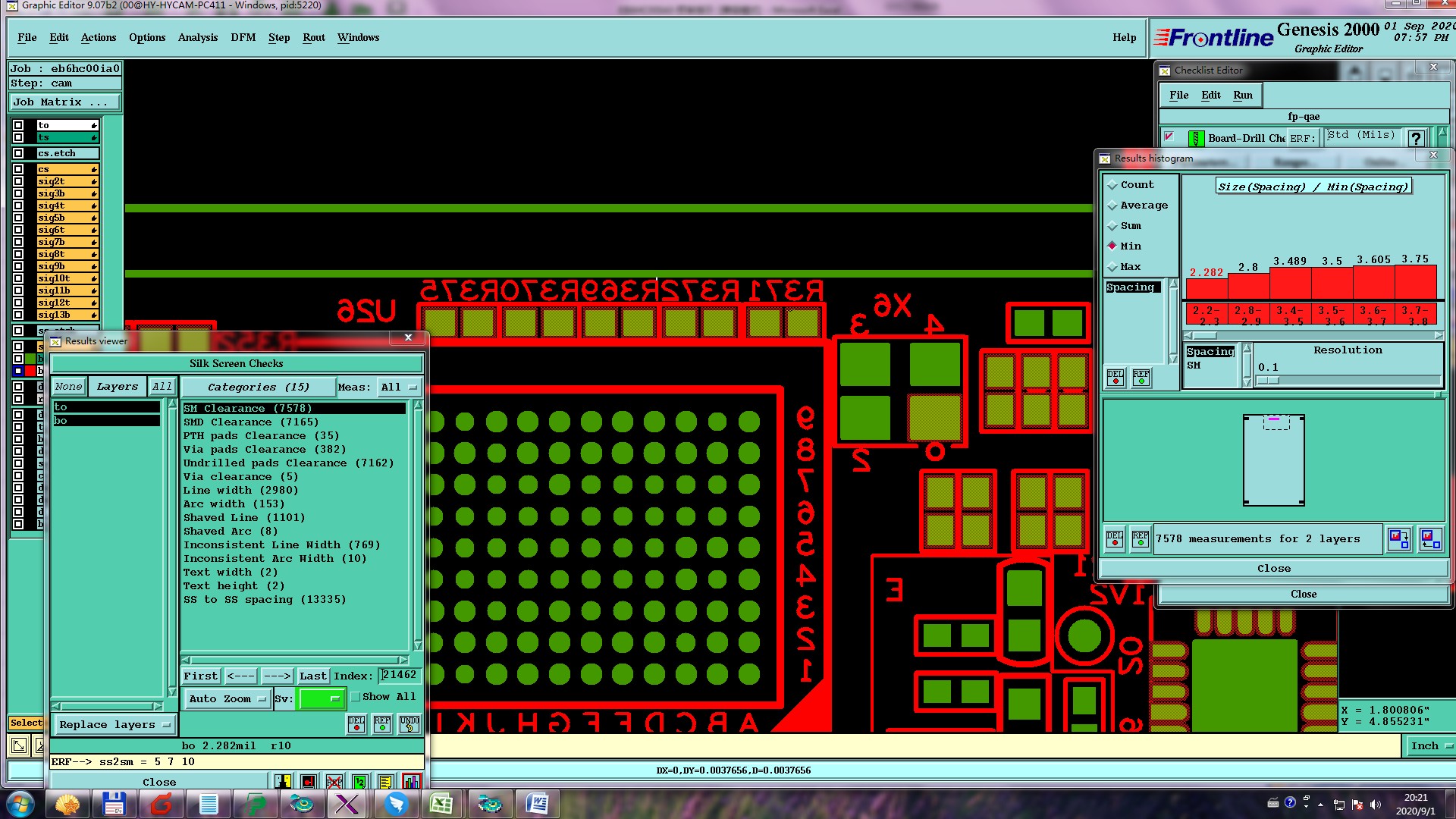The width and height of the screenshot is (1456, 819).
Task: Open the Meas: All dropdown
Action: (x=400, y=387)
